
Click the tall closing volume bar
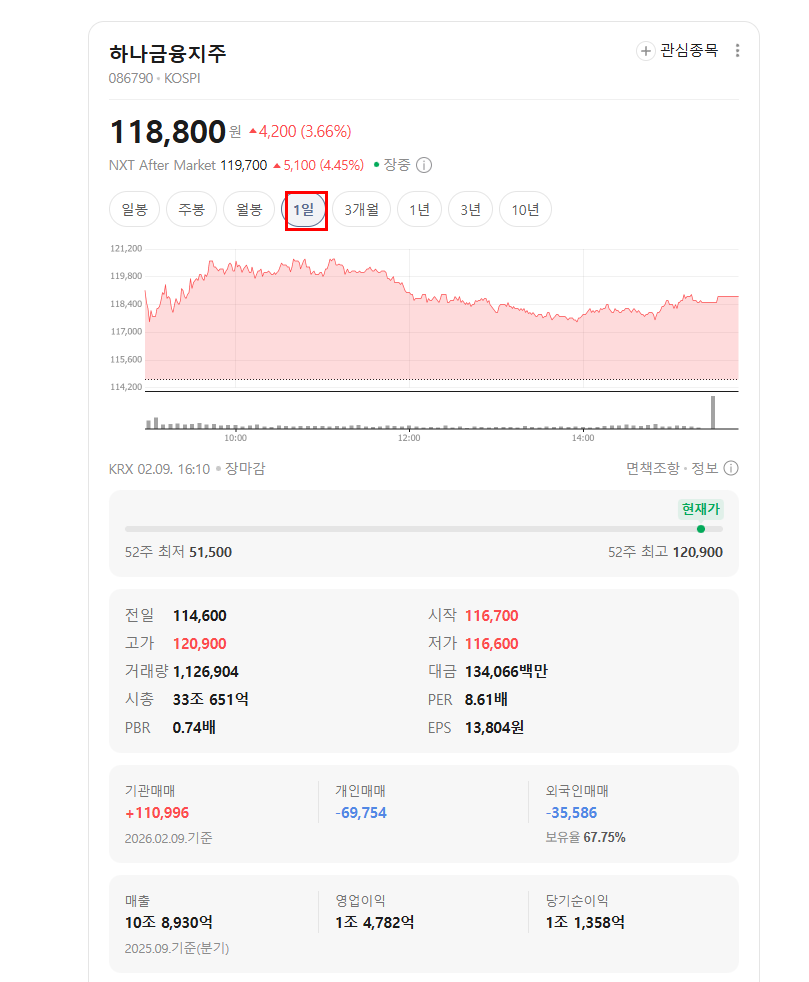pyautogui.click(x=713, y=412)
